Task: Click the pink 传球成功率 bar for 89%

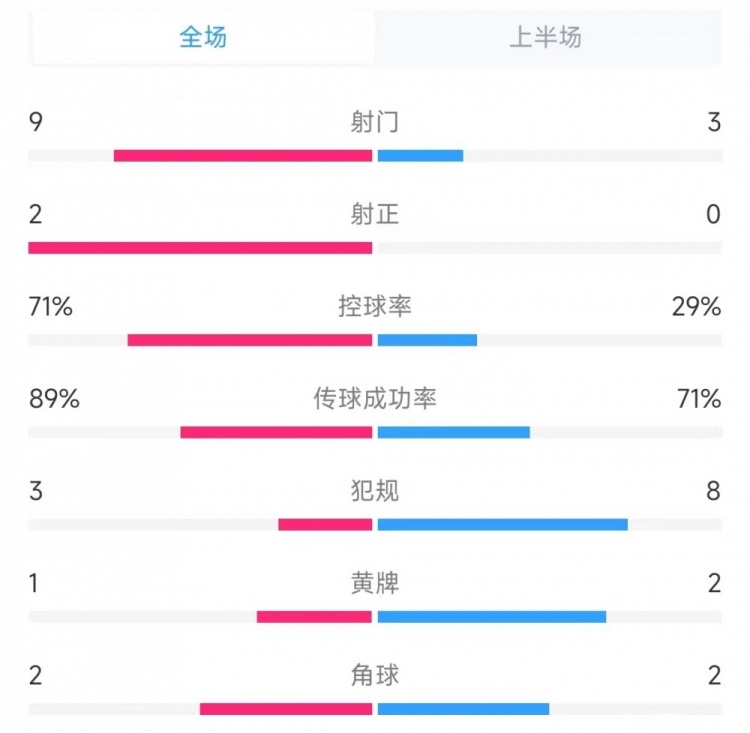Action: (x=276, y=433)
